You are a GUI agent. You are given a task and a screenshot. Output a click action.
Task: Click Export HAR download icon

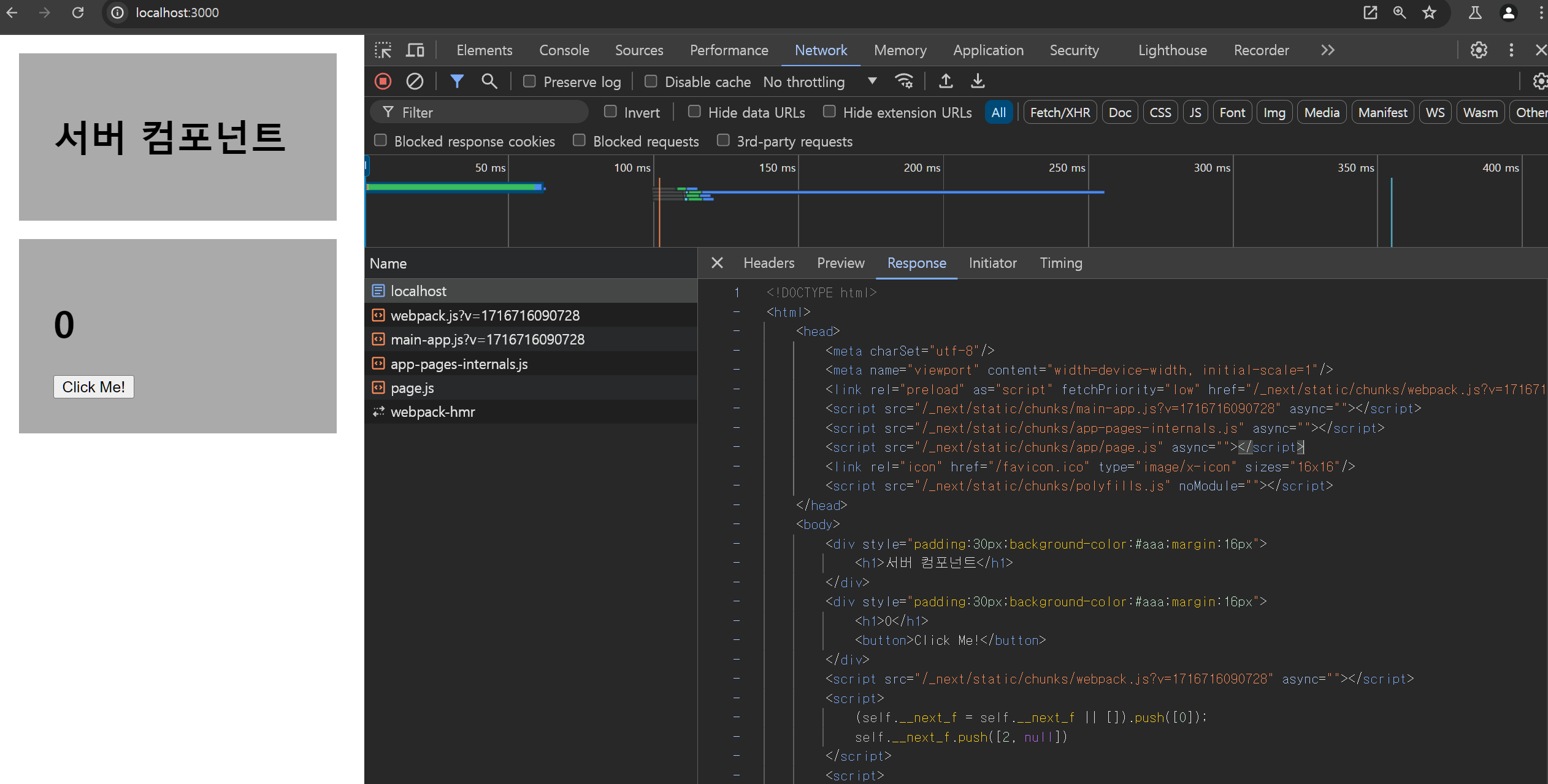click(x=978, y=81)
